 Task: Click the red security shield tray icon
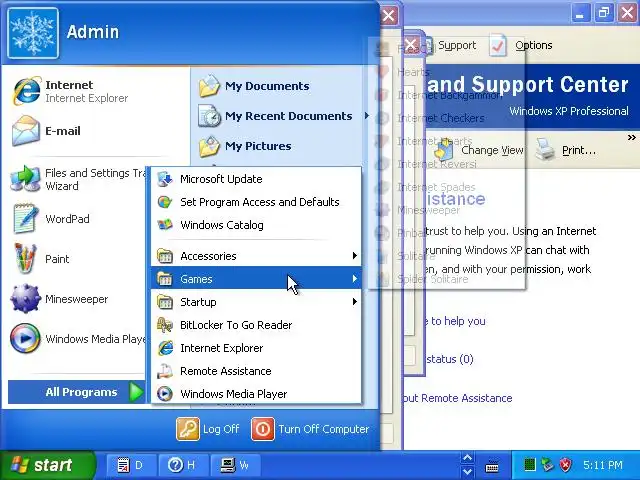tap(565, 464)
